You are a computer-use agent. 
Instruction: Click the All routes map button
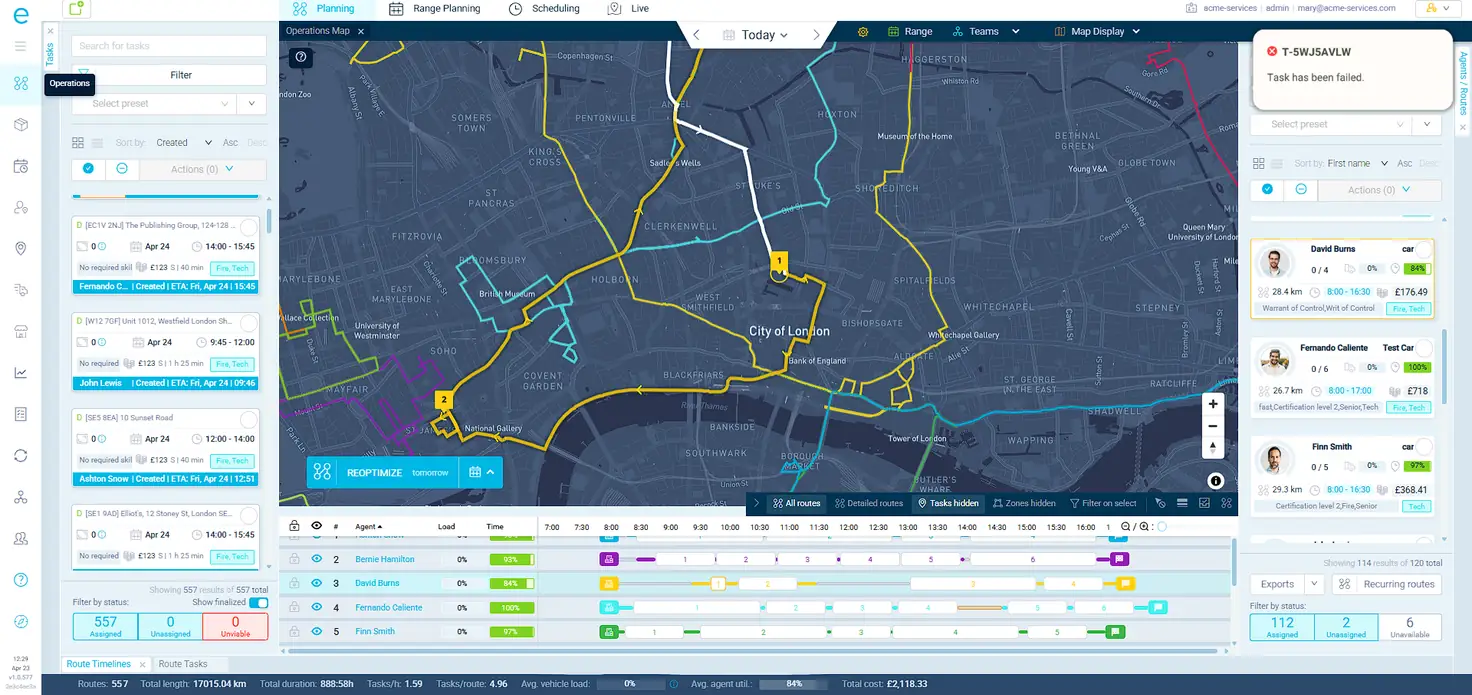pos(797,503)
